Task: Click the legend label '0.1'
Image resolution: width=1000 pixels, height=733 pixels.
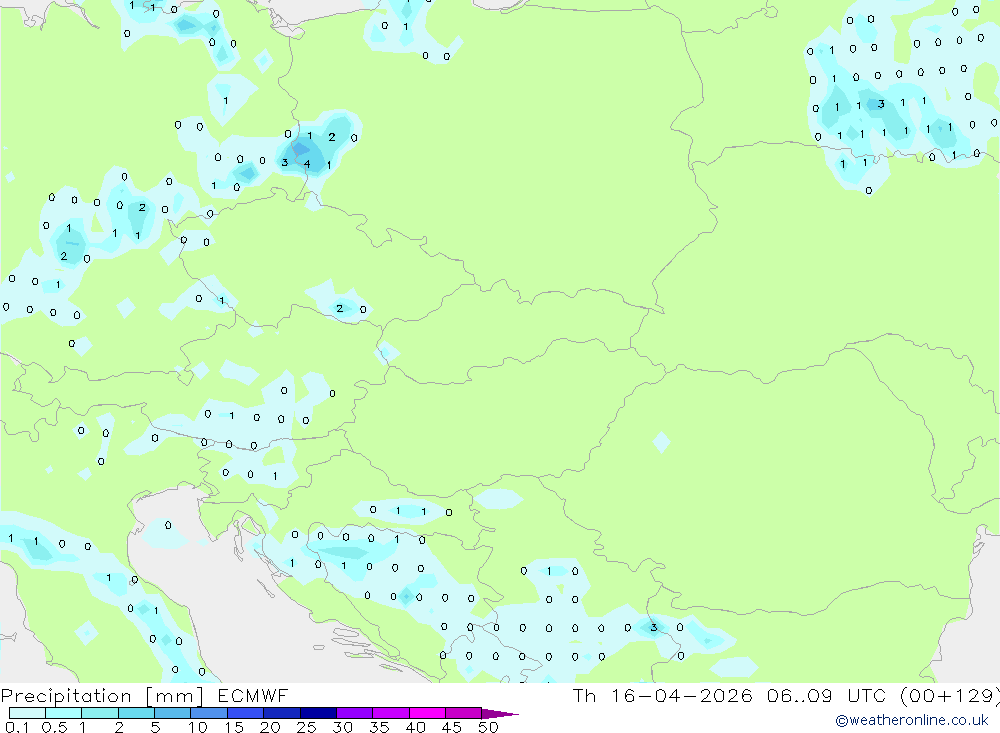Action: click(x=17, y=727)
